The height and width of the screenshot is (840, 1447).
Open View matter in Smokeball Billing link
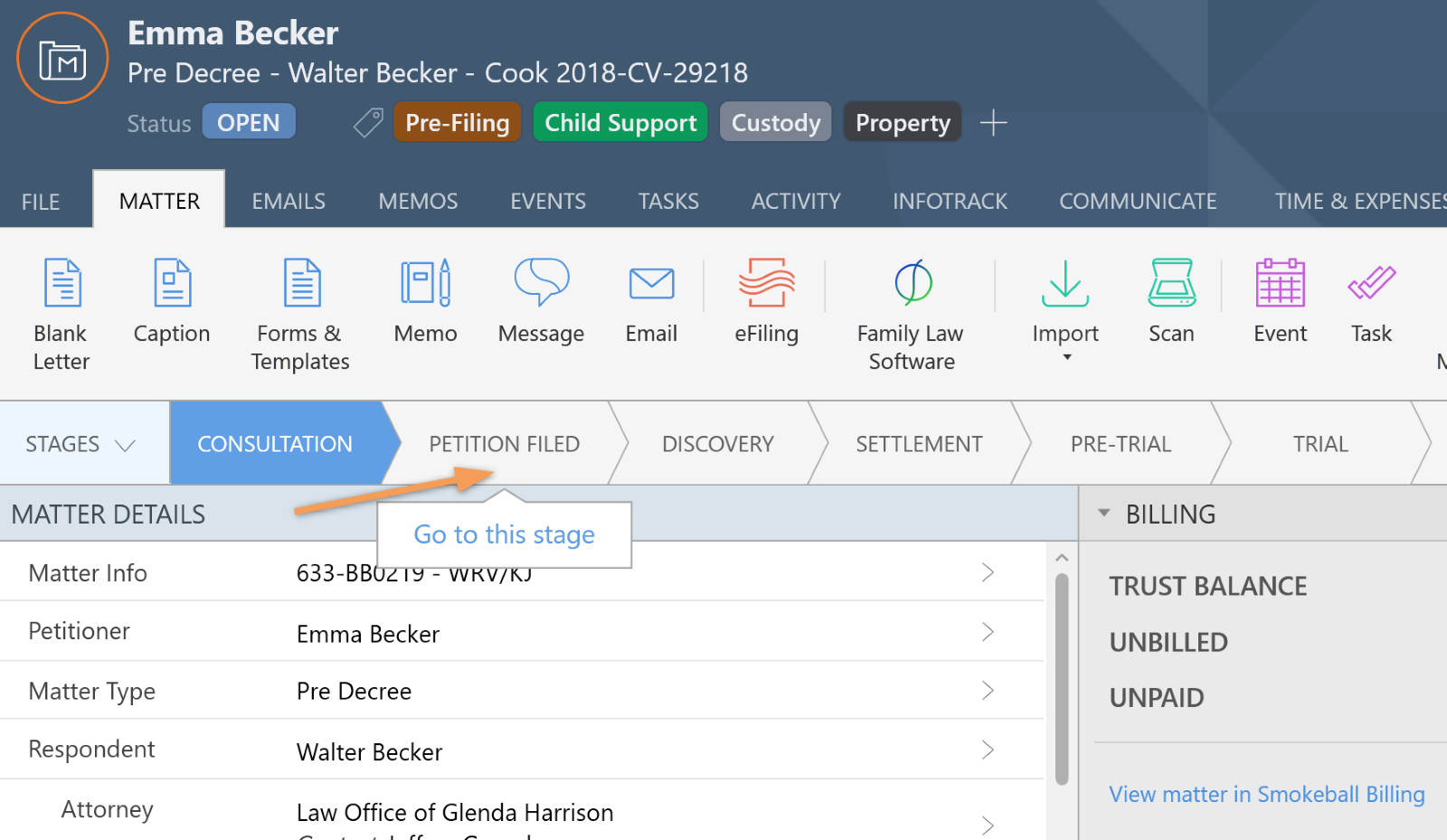click(x=1266, y=794)
